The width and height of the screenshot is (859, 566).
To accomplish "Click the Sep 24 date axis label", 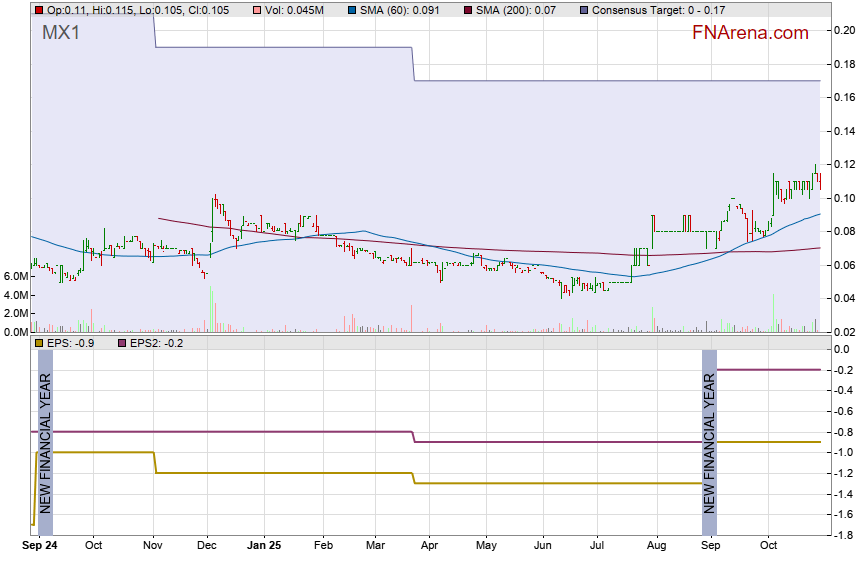I will tap(40, 546).
